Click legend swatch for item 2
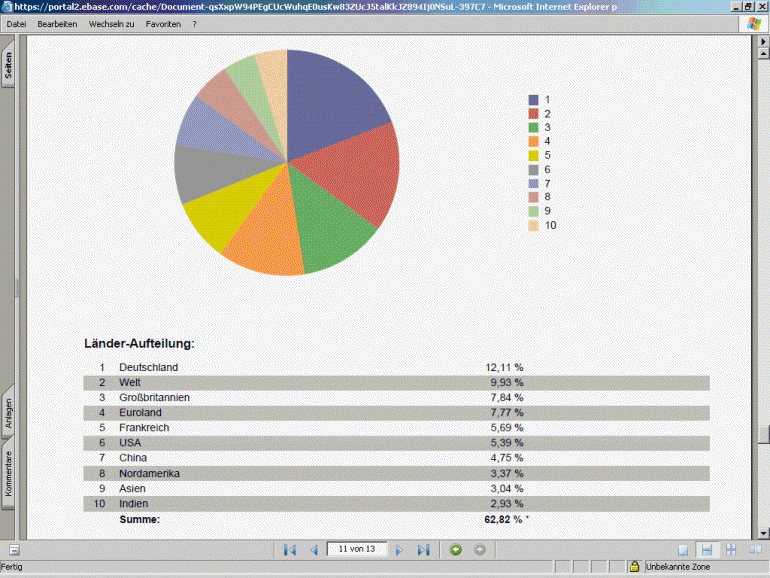Image resolution: width=770 pixels, height=578 pixels. pos(533,114)
